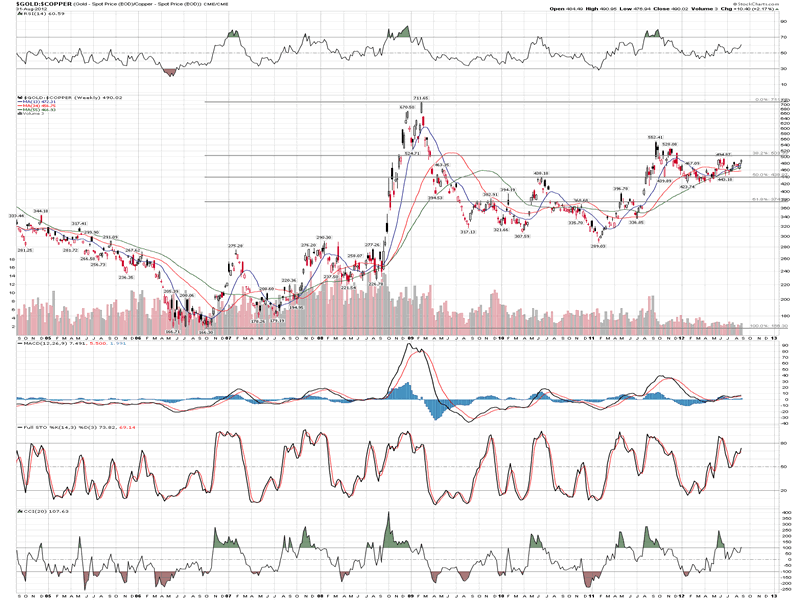Click the 336.85 price label
Viewport: 800px width, 600px height.
pyautogui.click(x=636, y=222)
